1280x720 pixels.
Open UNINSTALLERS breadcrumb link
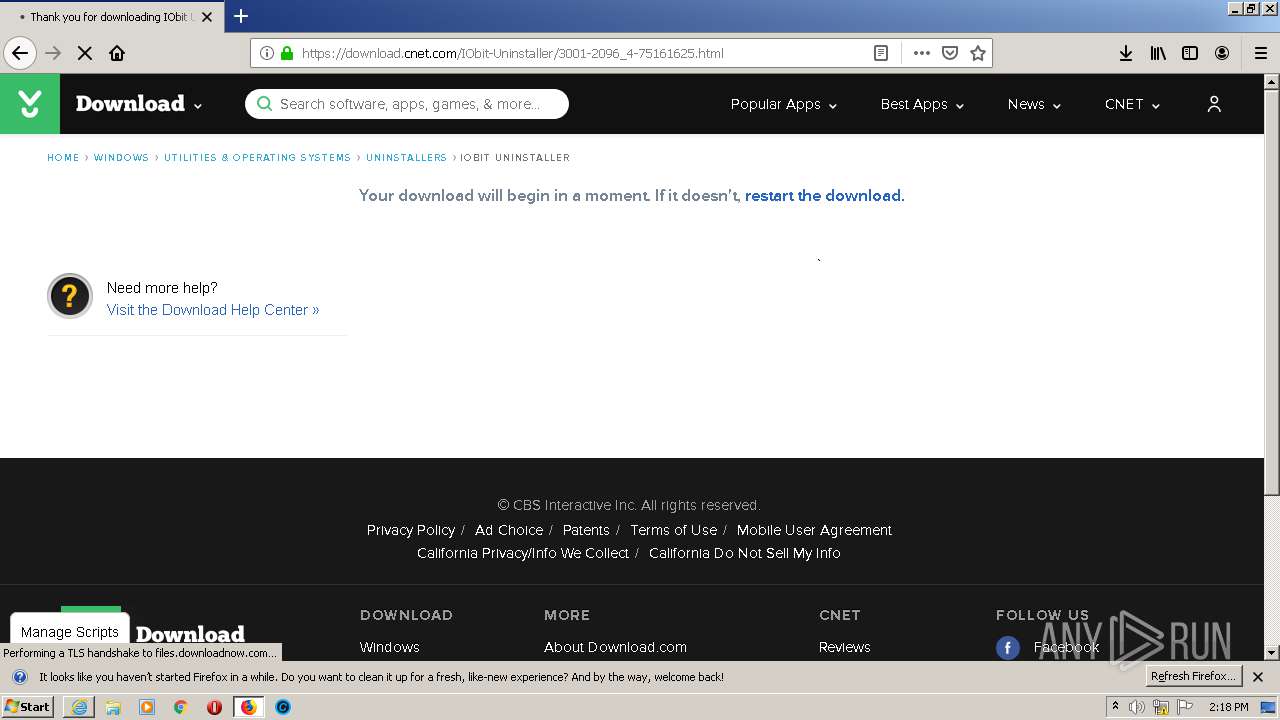click(x=406, y=158)
